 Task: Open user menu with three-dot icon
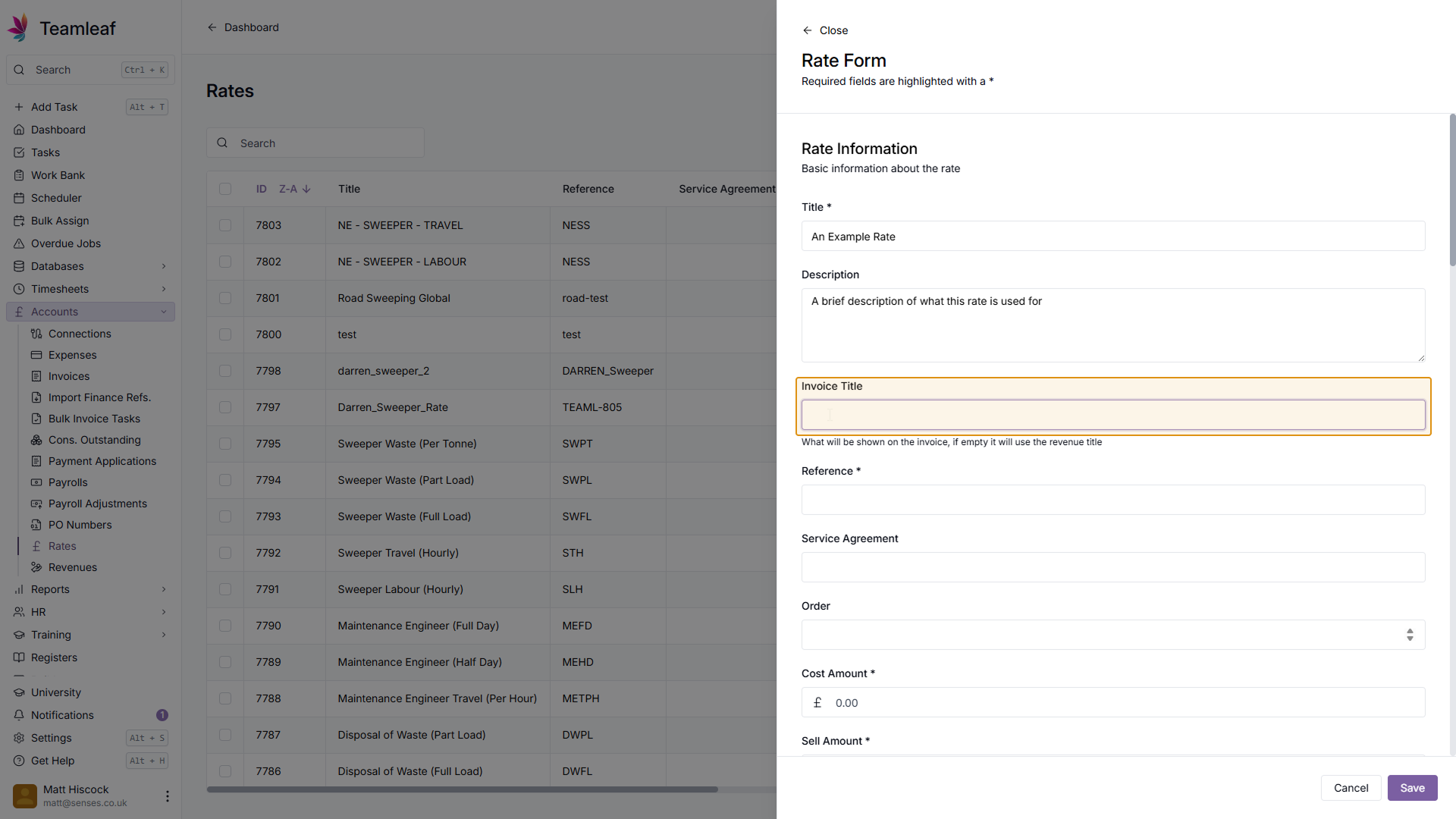[167, 795]
